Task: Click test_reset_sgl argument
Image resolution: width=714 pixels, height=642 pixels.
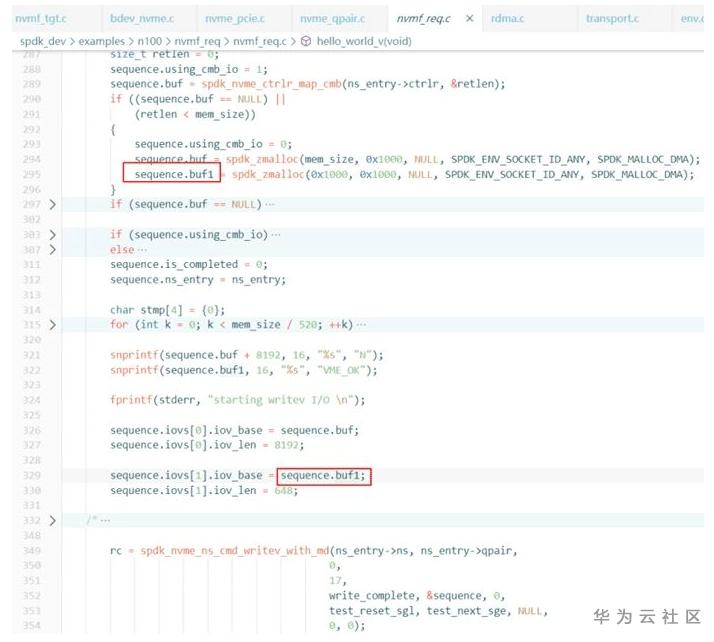Action: 372,611
